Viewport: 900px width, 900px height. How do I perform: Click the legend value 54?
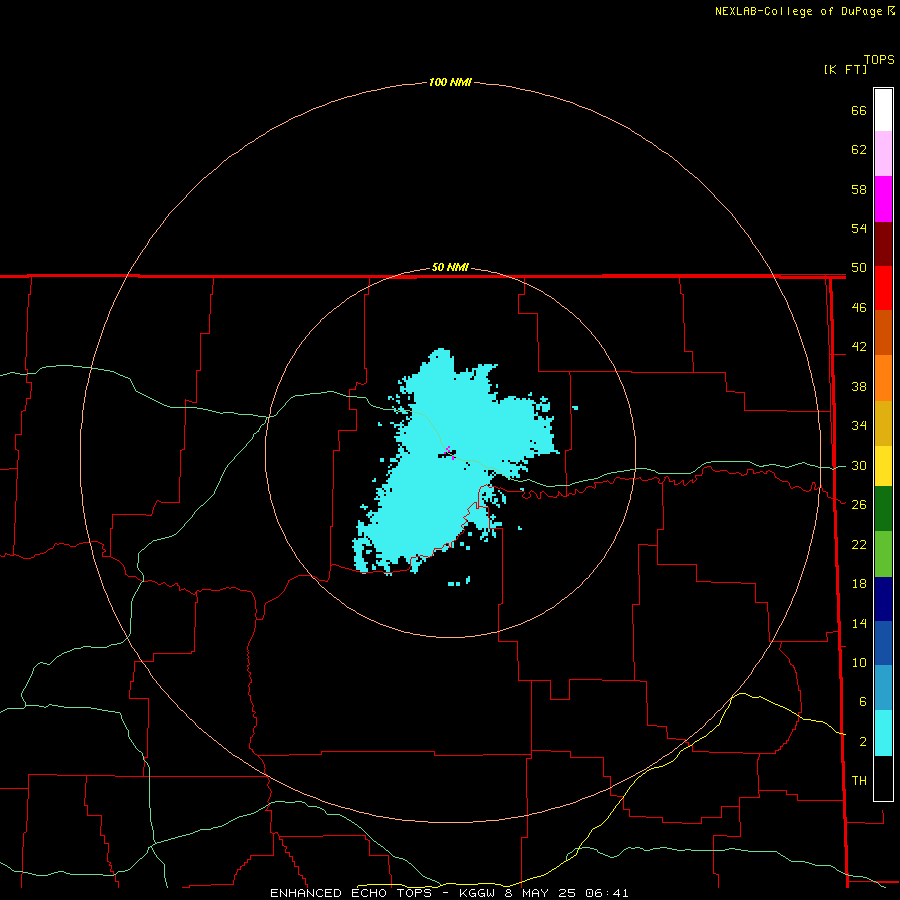(x=859, y=228)
